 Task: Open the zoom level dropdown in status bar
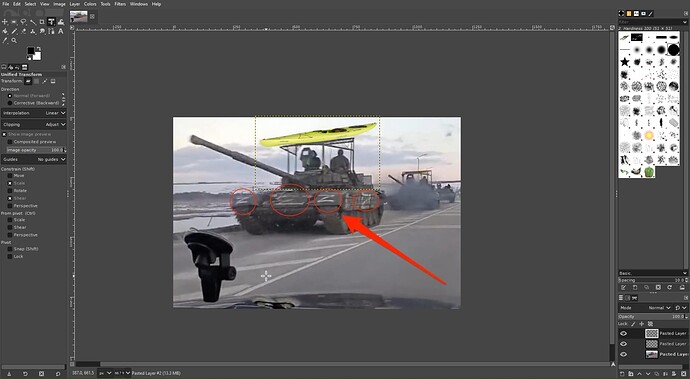pos(122,373)
